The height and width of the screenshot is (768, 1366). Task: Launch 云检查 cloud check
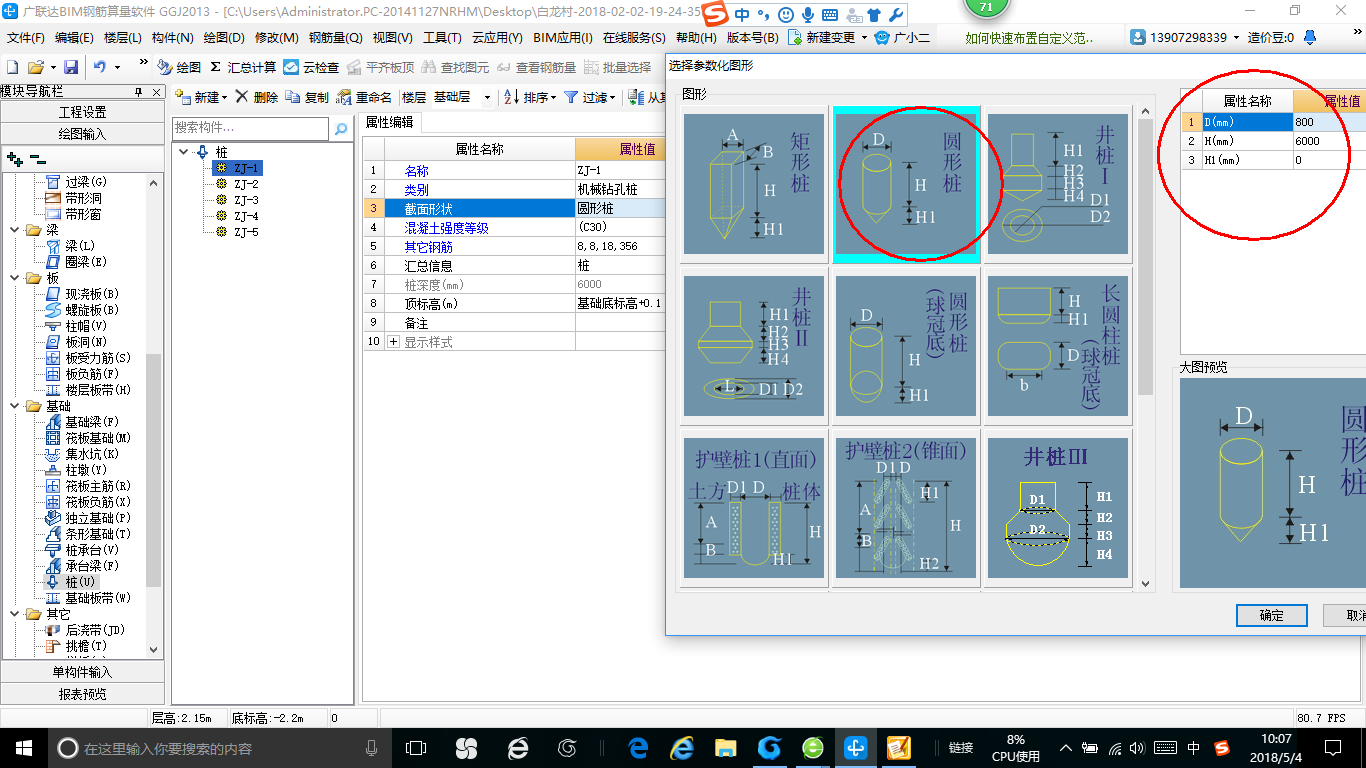(311, 67)
